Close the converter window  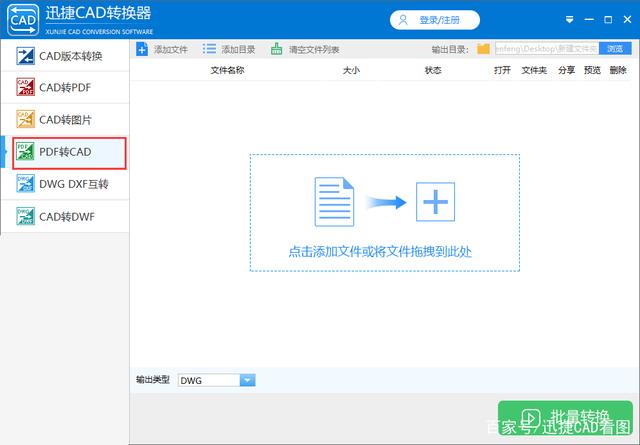pyautogui.click(x=627, y=20)
